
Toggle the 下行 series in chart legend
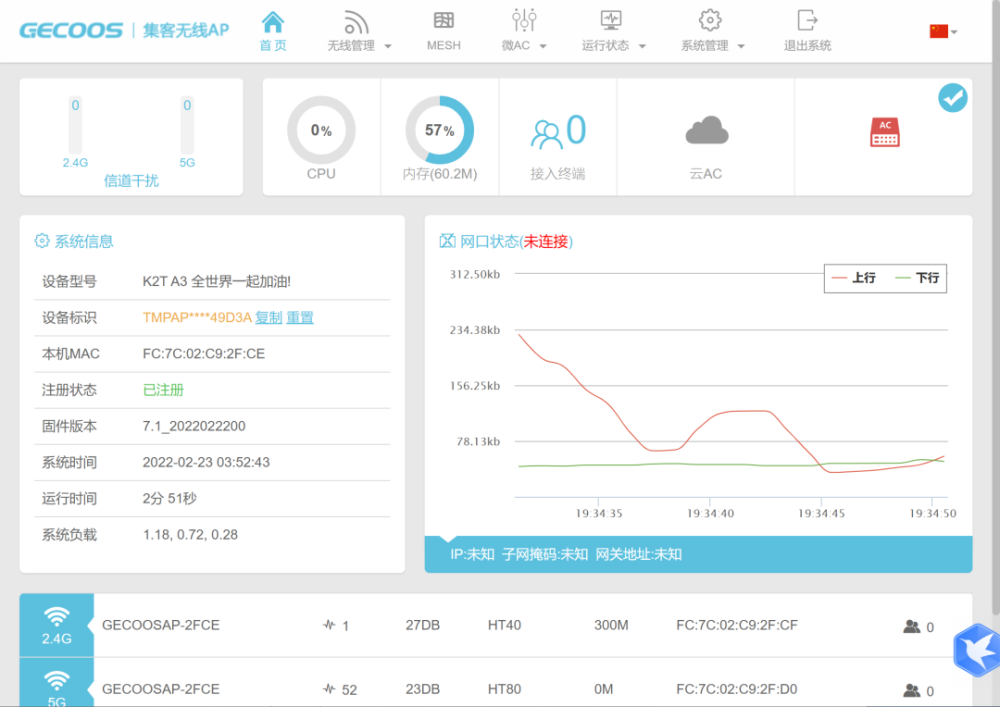click(915, 278)
